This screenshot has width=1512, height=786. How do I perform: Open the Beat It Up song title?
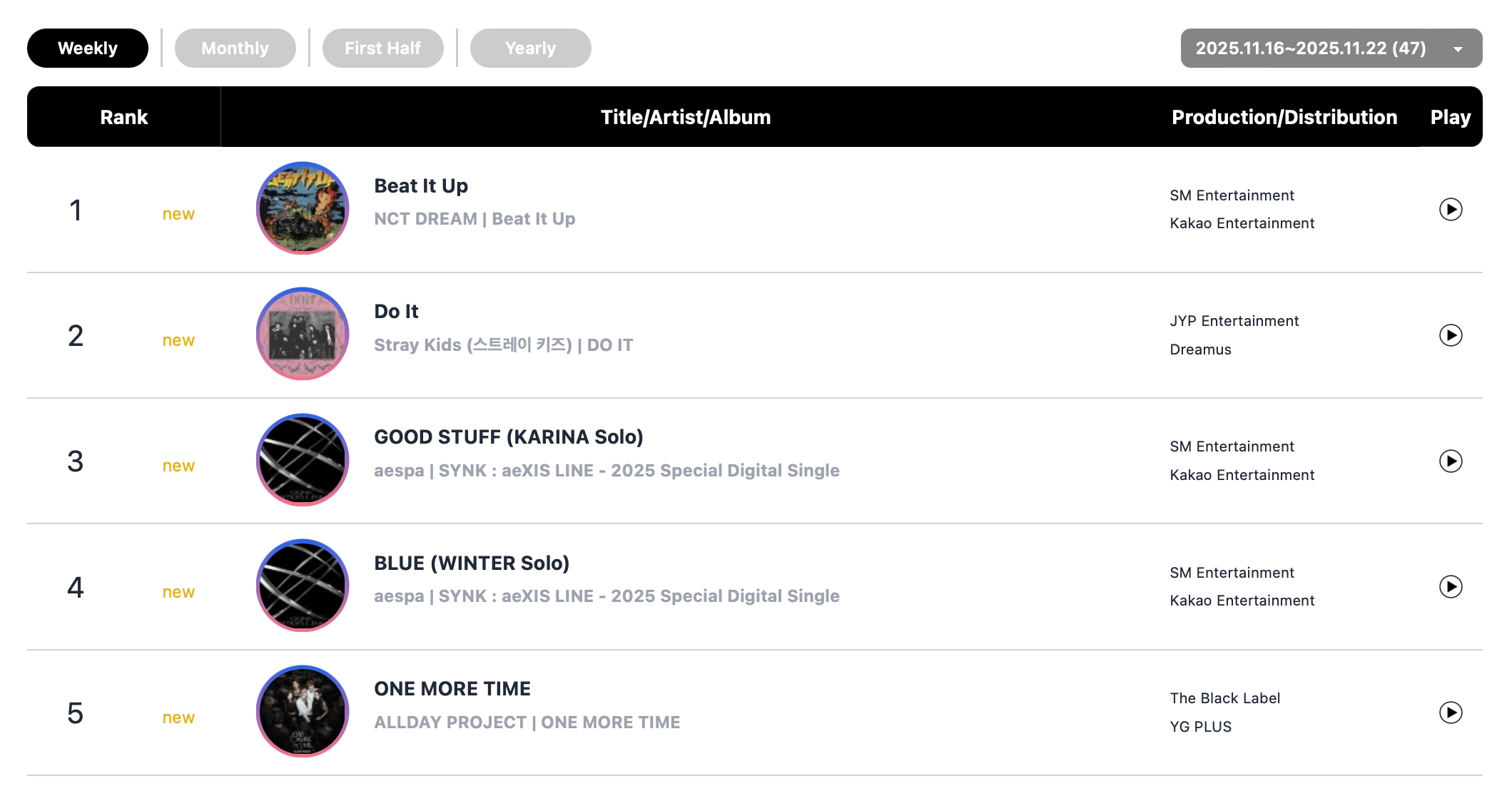421,186
